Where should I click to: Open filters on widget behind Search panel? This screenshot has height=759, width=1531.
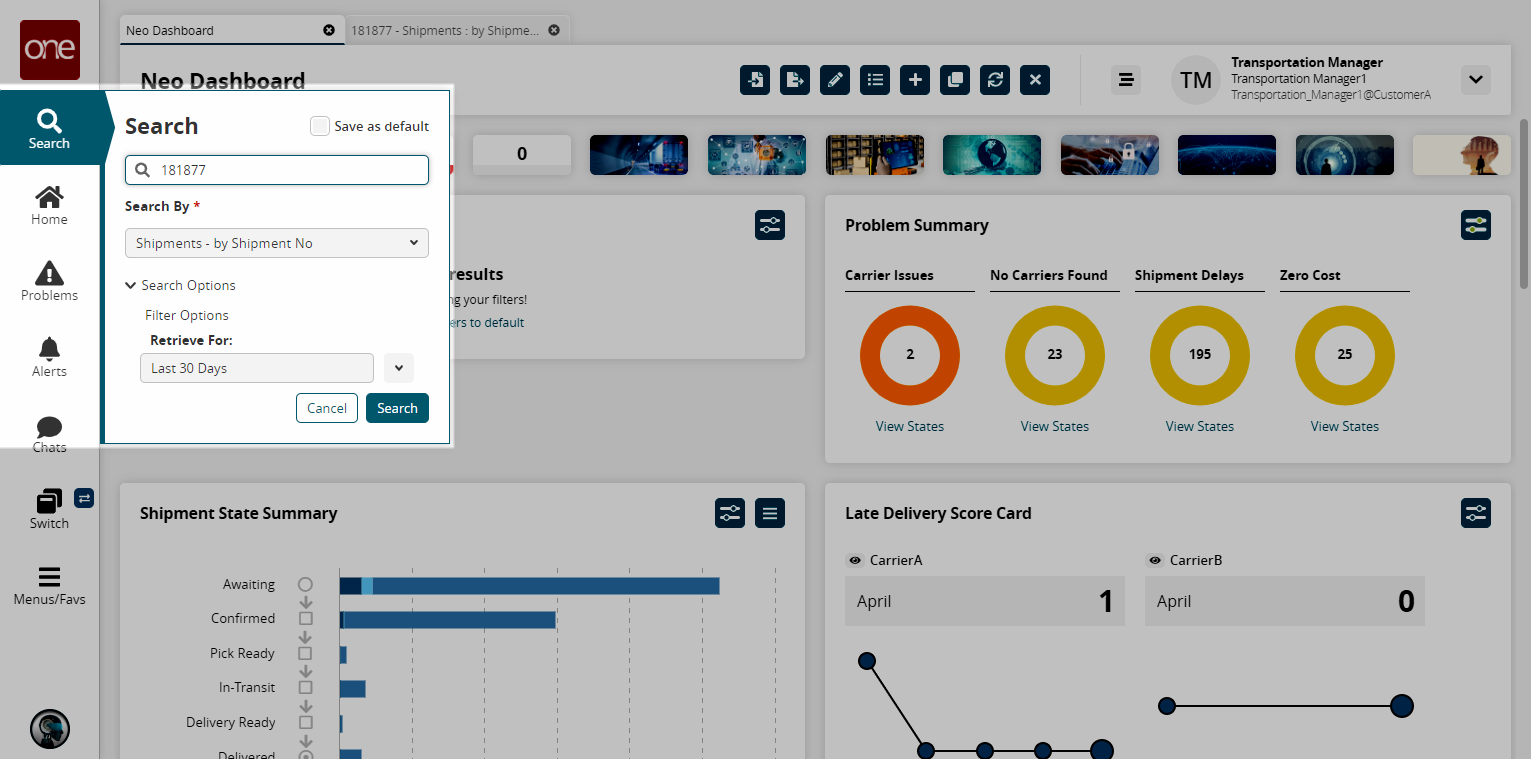click(770, 225)
